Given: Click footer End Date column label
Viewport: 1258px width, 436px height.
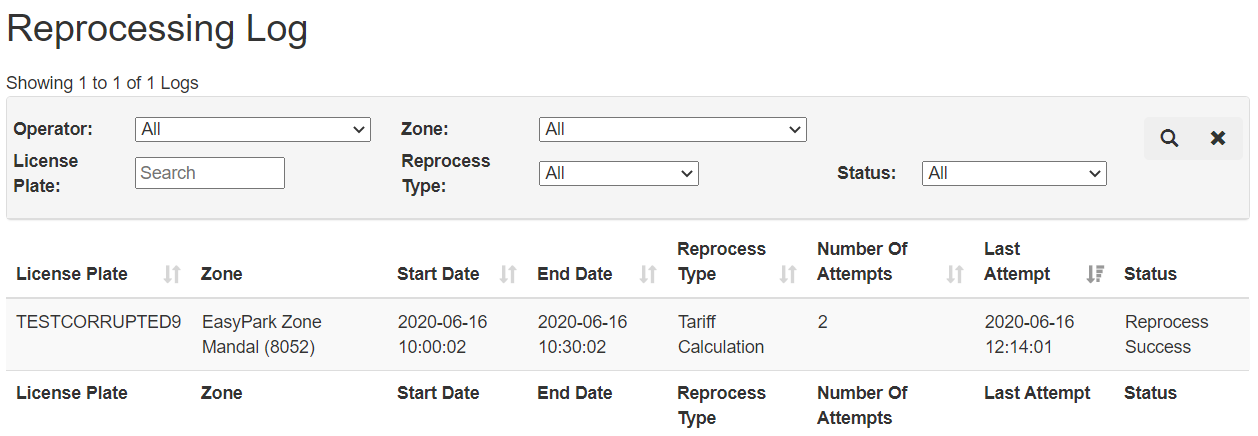Looking at the screenshot, I should (x=575, y=393).
